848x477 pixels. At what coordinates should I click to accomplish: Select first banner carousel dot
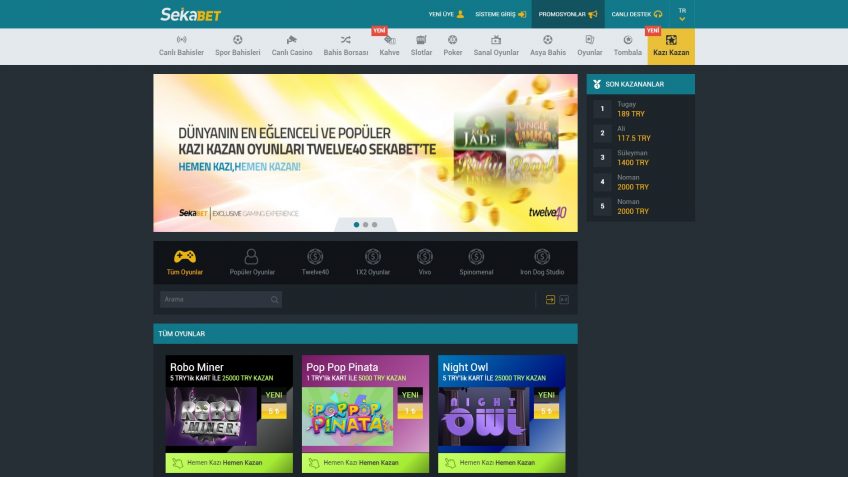pos(356,224)
